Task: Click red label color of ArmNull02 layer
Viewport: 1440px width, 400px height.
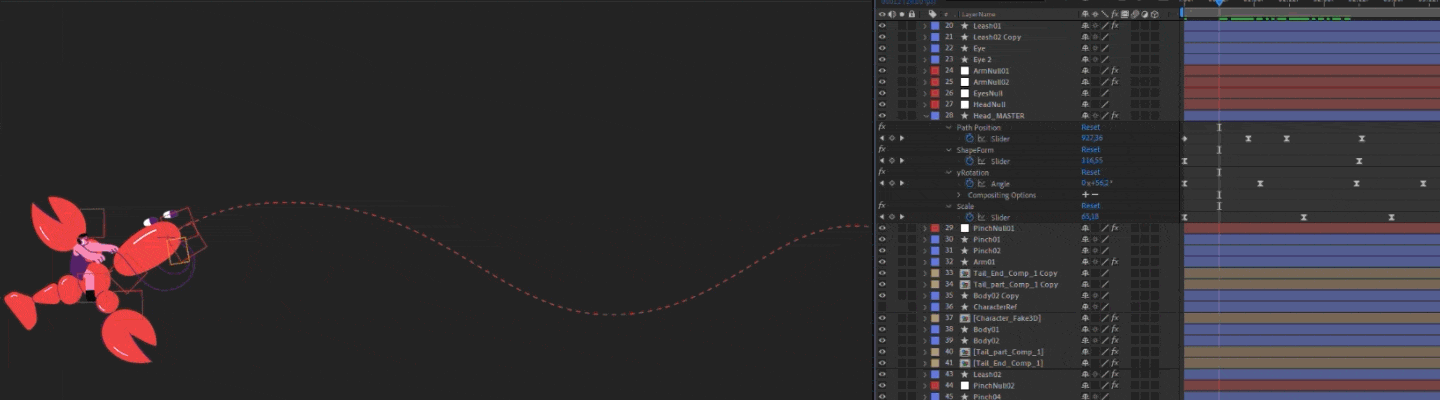Action: tap(935, 82)
